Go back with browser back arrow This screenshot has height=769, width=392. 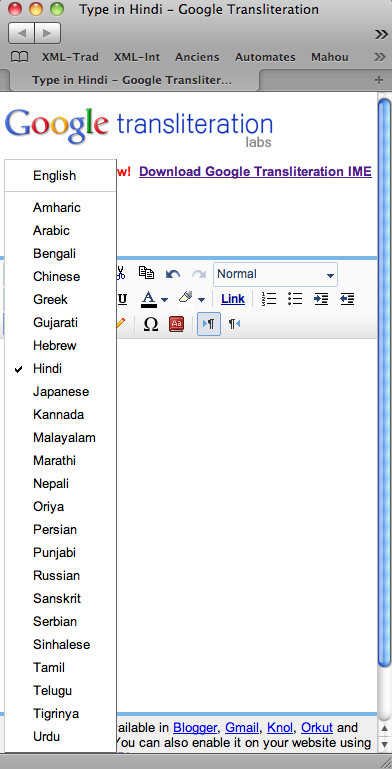pyautogui.click(x=22, y=33)
